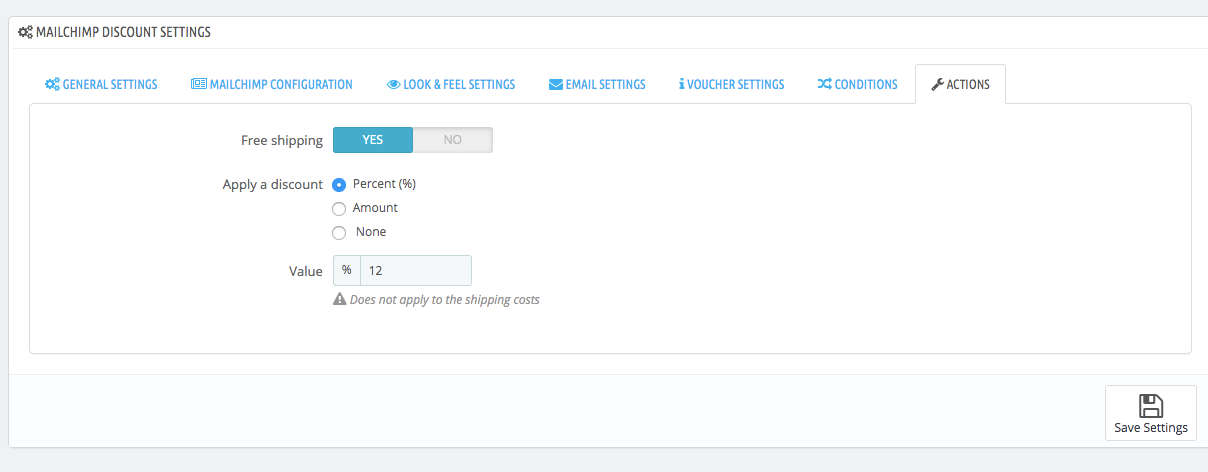Click the eye icon on Look & Feel tab

(x=393, y=85)
